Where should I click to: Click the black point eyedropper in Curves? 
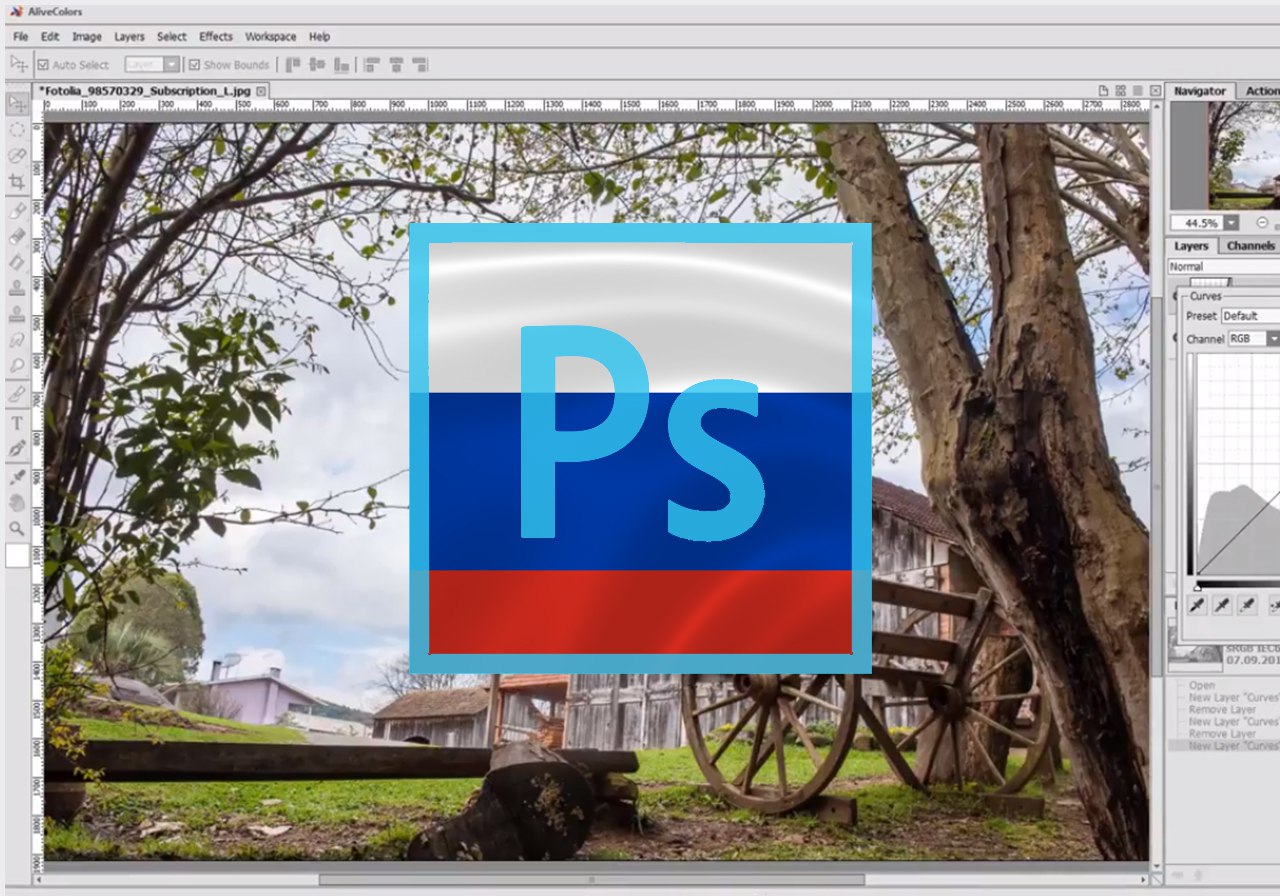coord(1197,605)
